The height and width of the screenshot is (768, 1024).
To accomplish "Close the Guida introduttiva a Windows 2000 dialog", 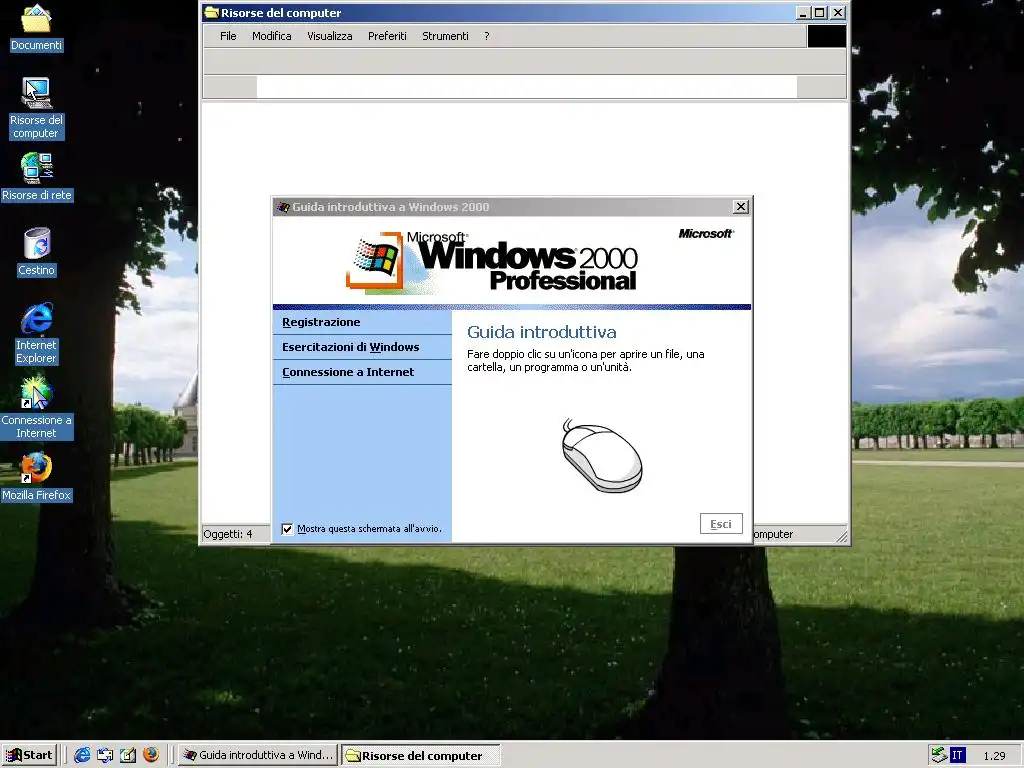I will (741, 207).
